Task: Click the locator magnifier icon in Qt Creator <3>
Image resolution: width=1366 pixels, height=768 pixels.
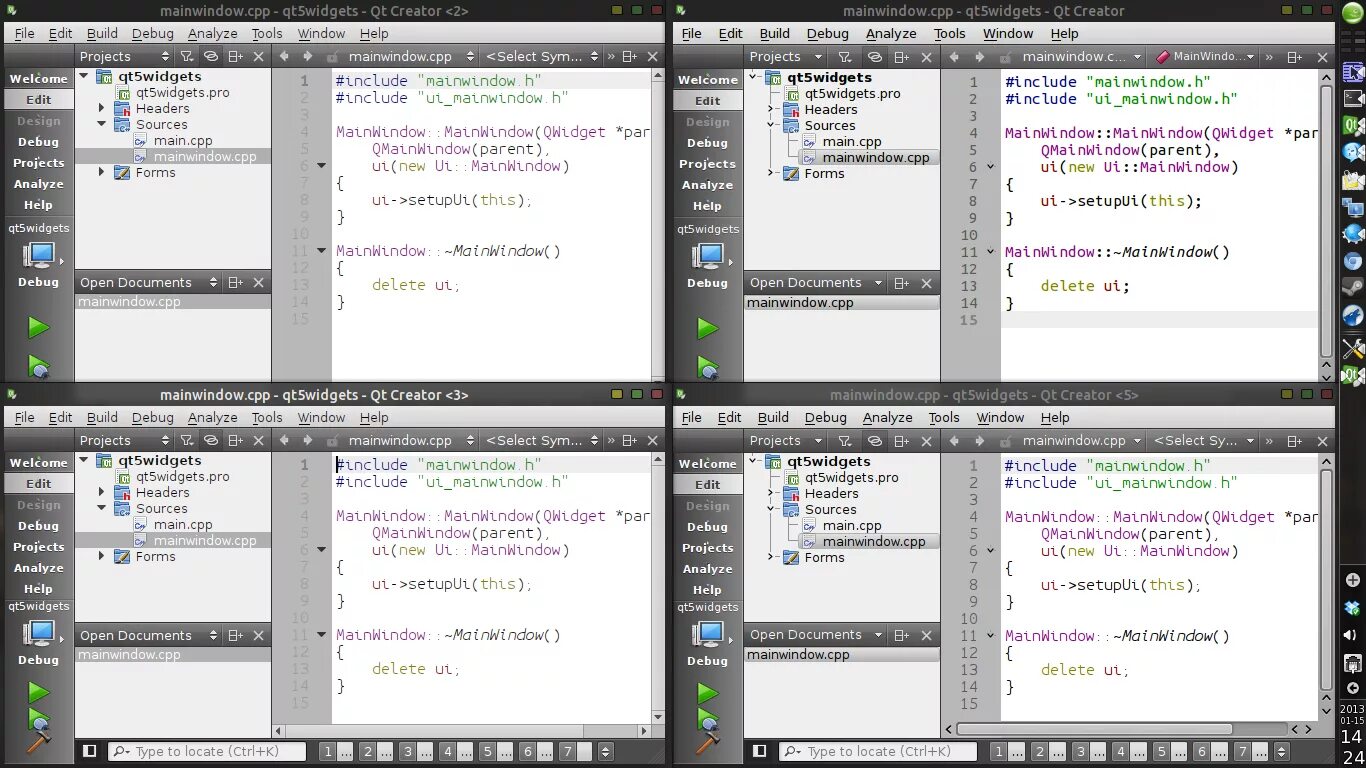Action: [120, 751]
